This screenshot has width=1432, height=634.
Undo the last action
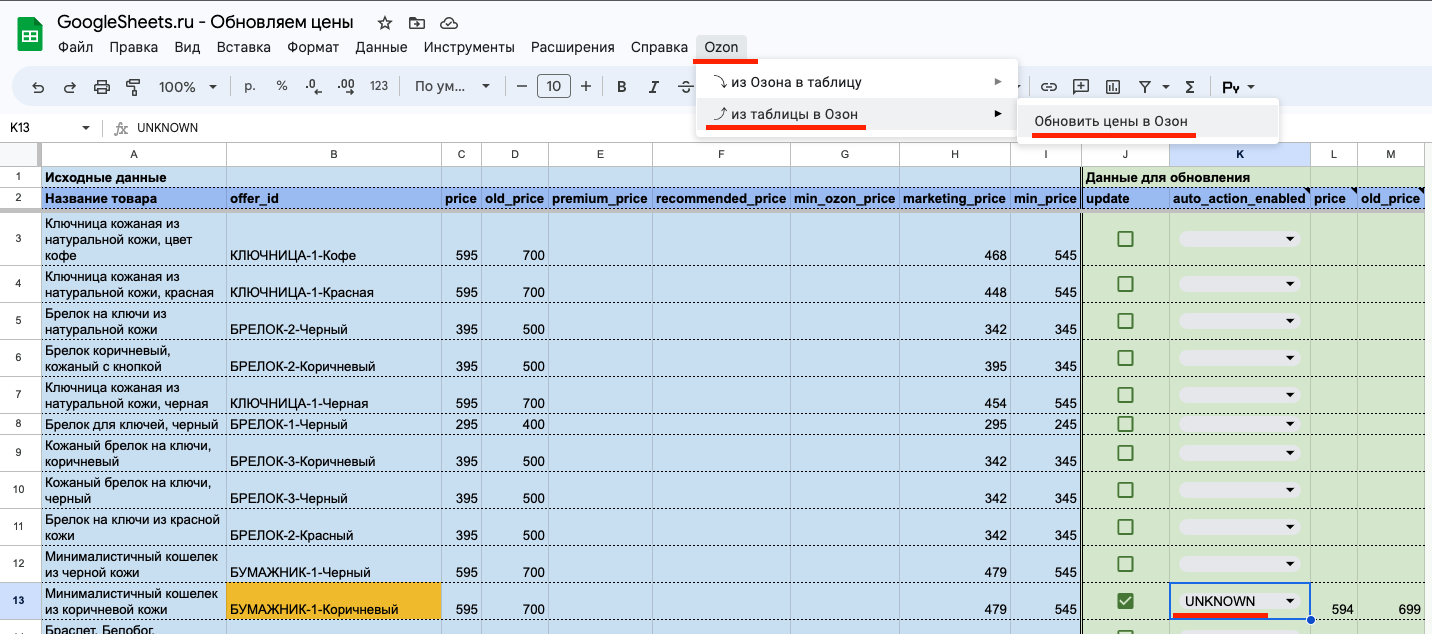click(x=38, y=87)
